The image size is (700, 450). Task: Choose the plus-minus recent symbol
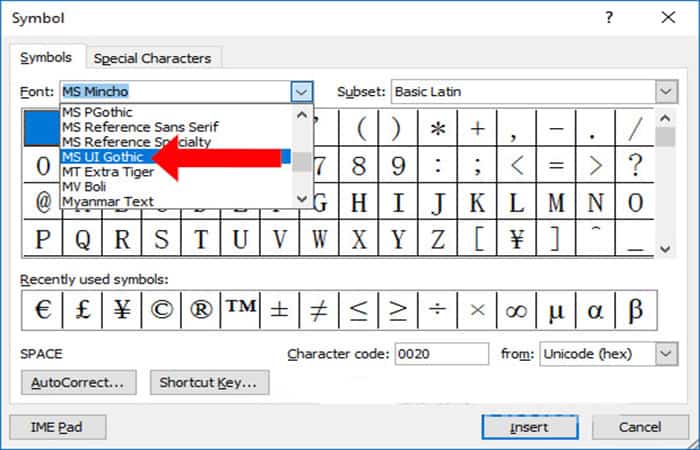[279, 310]
